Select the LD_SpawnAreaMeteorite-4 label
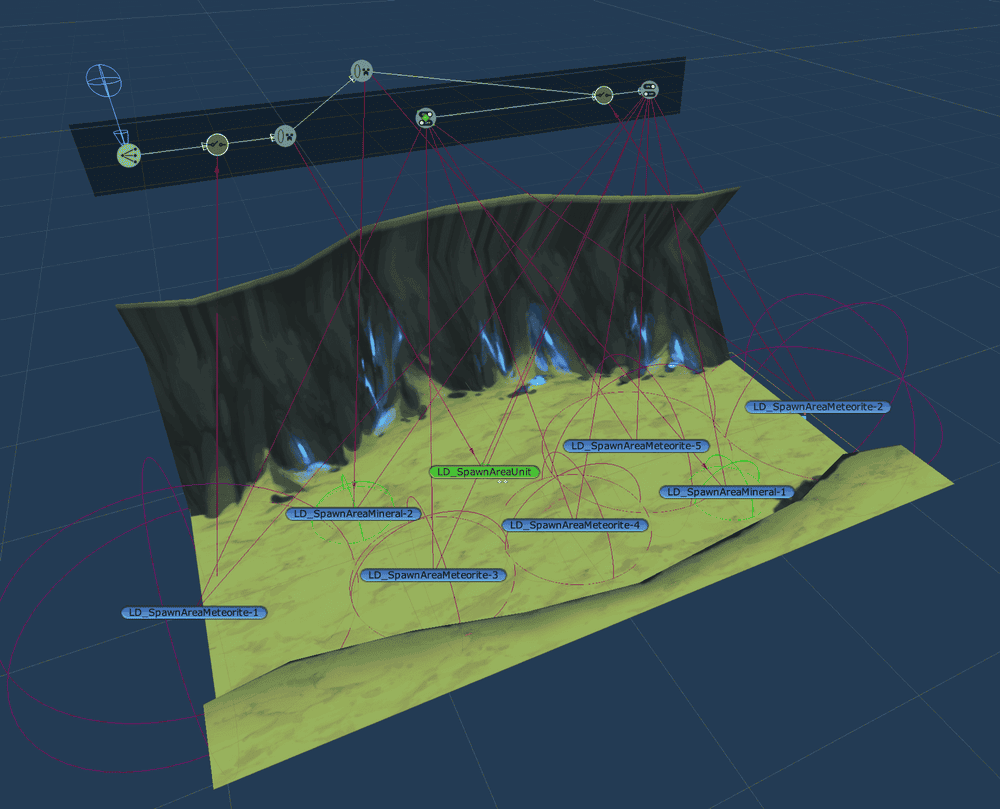1000x809 pixels. 575,525
